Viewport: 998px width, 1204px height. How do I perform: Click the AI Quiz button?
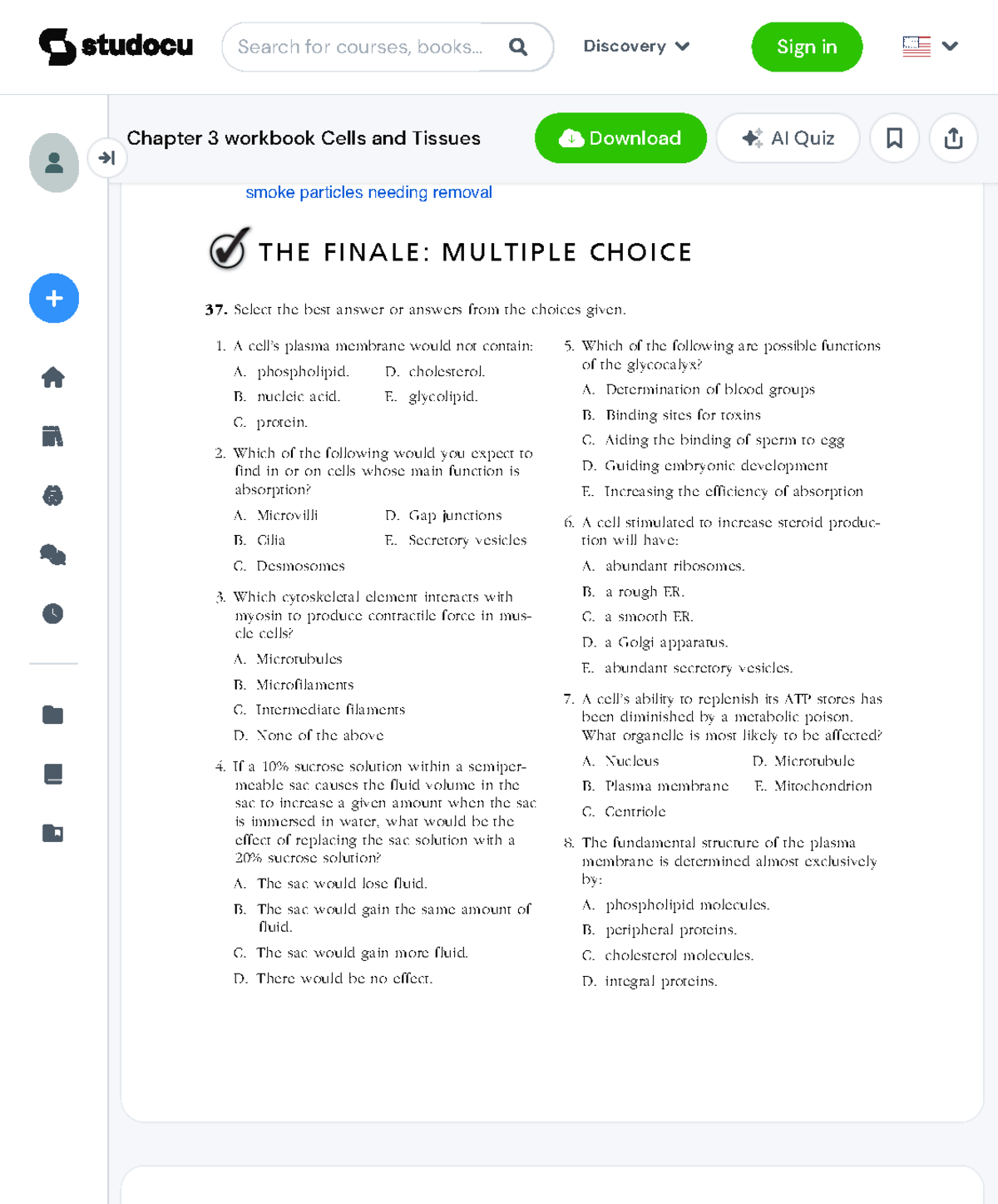(x=788, y=138)
